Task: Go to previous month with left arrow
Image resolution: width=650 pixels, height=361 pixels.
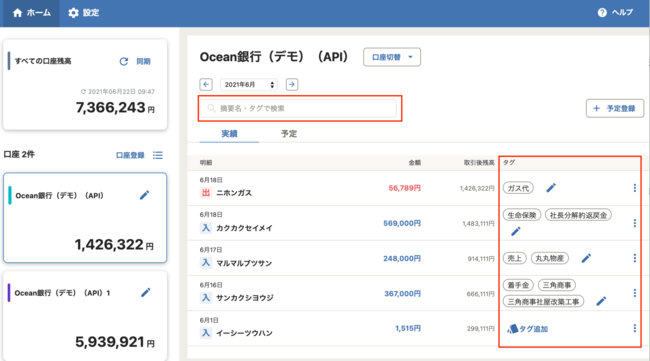Action: (206, 85)
